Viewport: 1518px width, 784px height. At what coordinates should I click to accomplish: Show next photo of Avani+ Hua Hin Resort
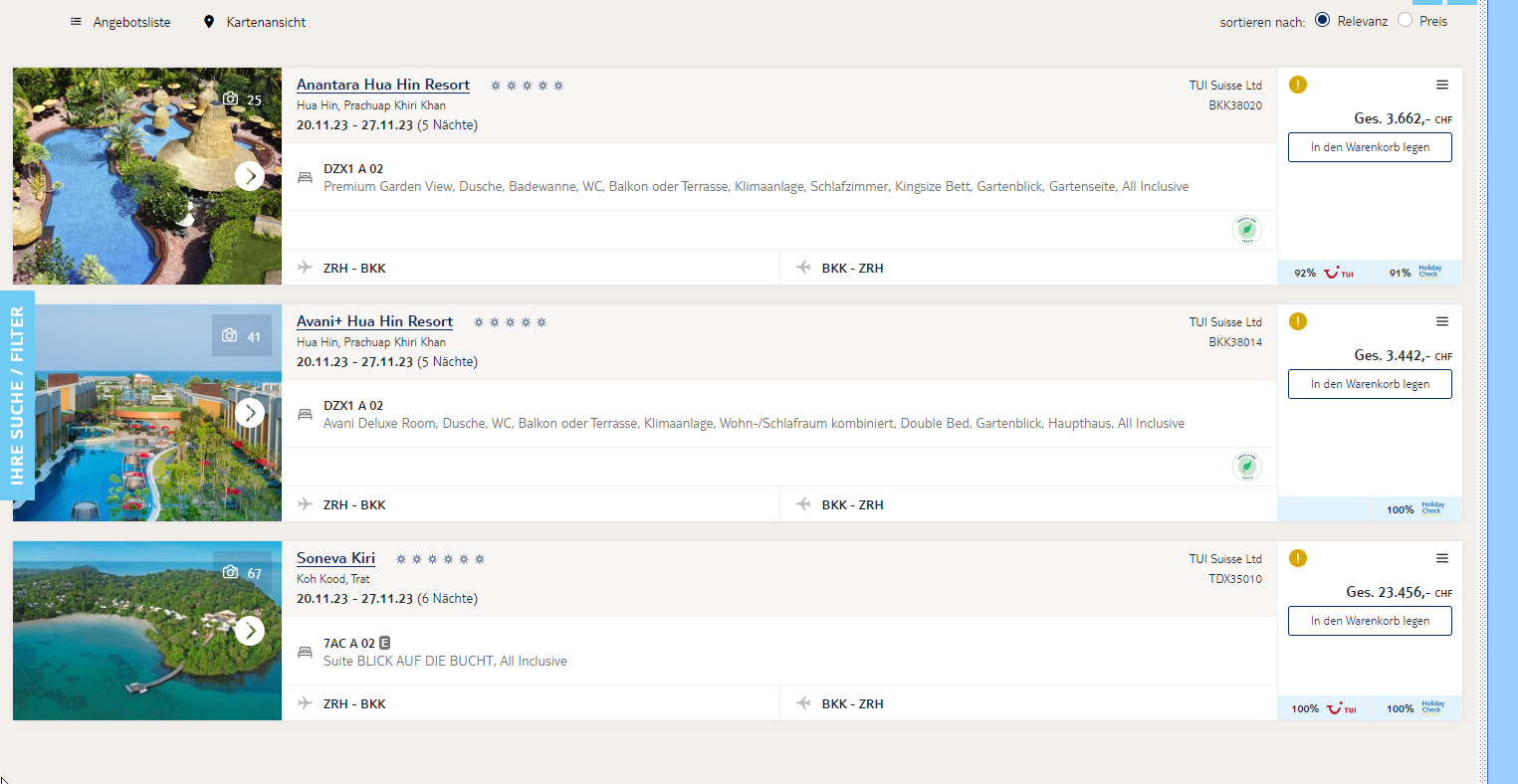[250, 413]
